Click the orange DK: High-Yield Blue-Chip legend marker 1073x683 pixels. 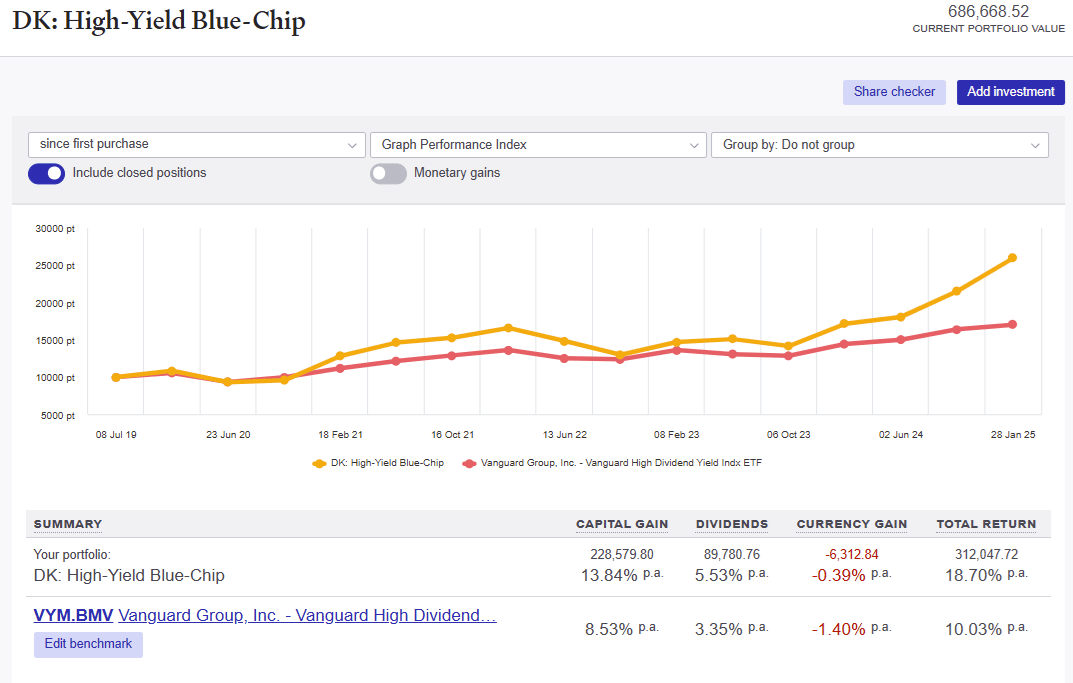point(320,463)
